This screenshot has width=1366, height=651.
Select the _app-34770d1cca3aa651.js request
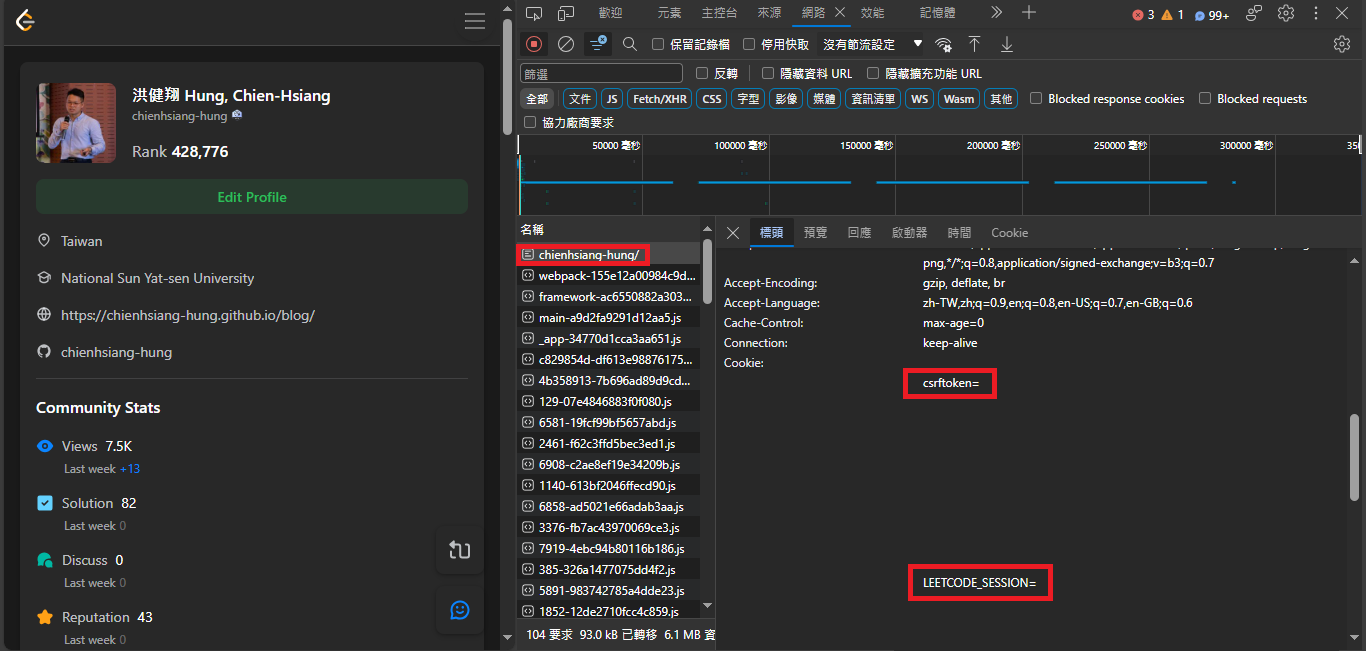(x=609, y=339)
